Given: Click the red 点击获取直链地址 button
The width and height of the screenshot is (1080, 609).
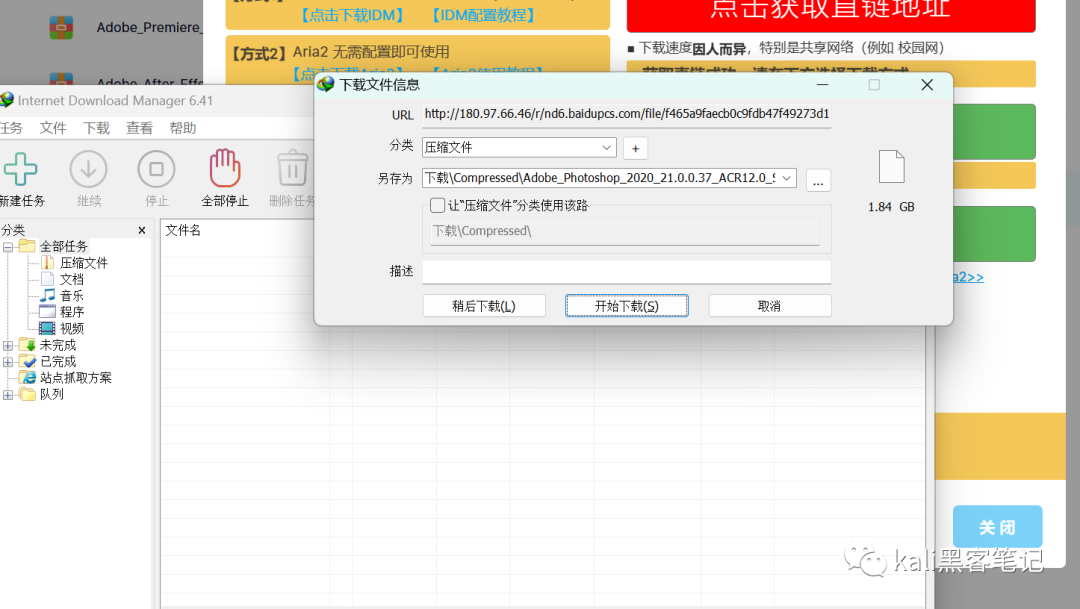Looking at the screenshot, I should click(831, 14).
